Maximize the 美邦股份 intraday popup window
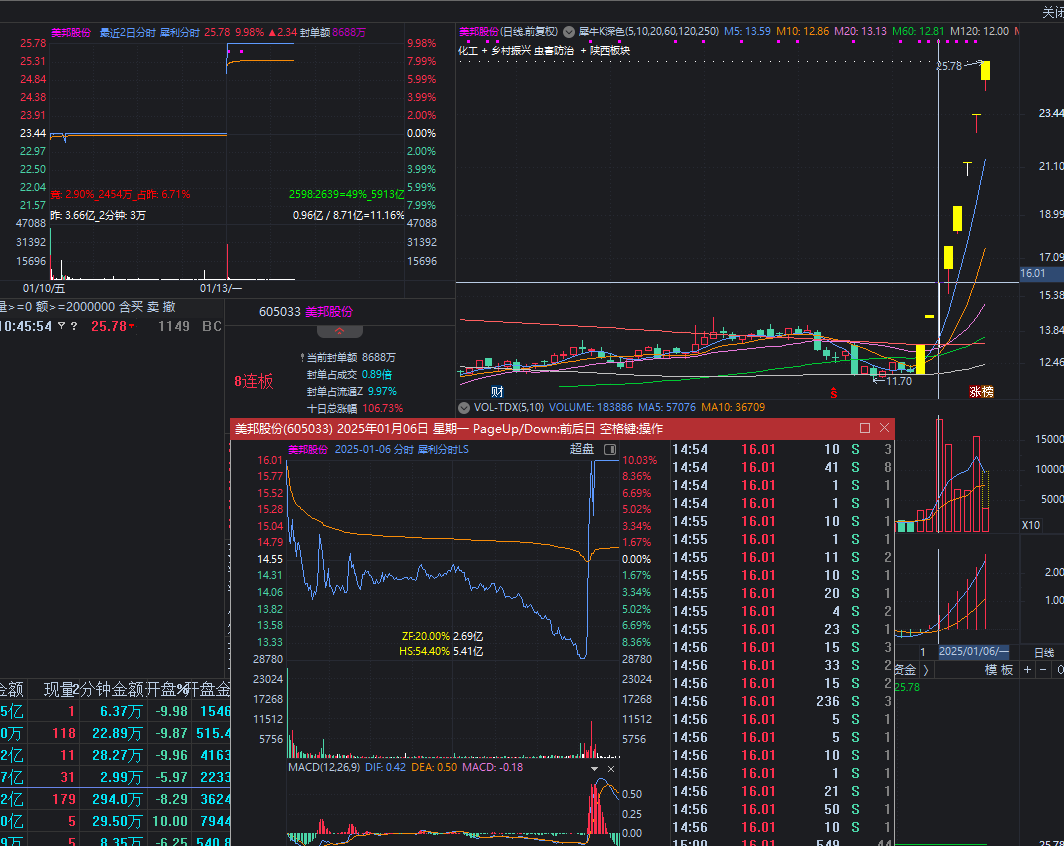 point(865,428)
